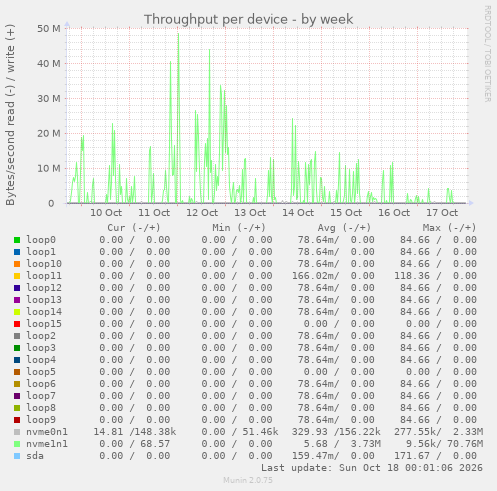
Task: Click the 'Cur (-/+)' column header
Action: point(134,228)
